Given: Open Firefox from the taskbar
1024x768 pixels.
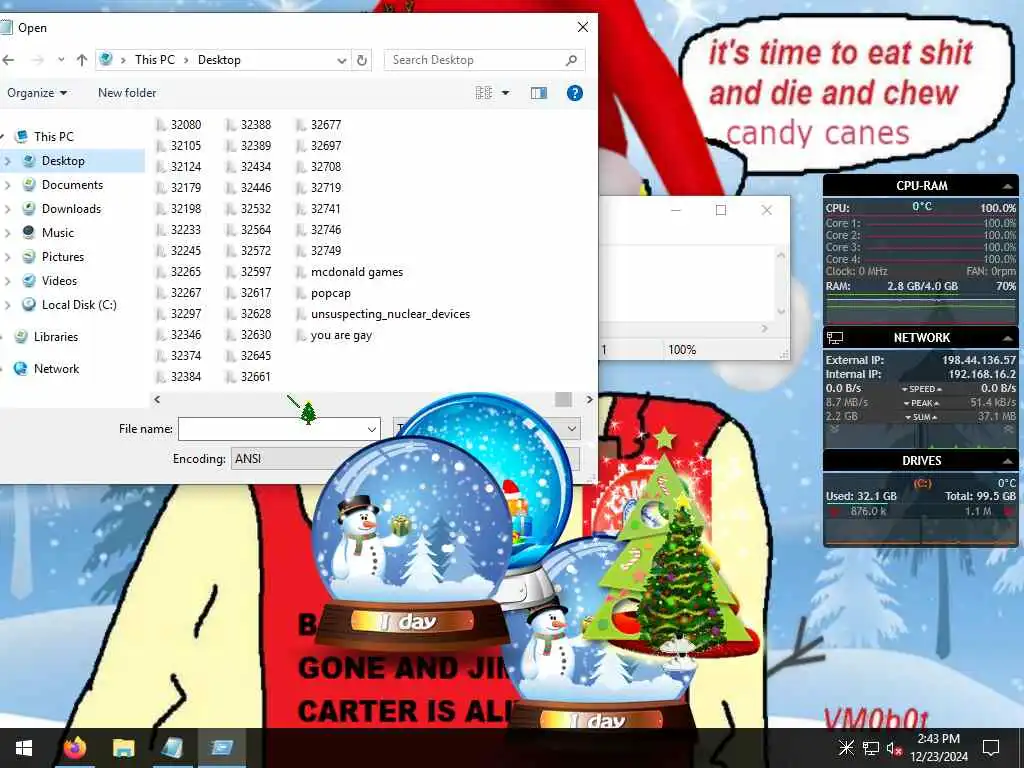Looking at the screenshot, I should 75,748.
